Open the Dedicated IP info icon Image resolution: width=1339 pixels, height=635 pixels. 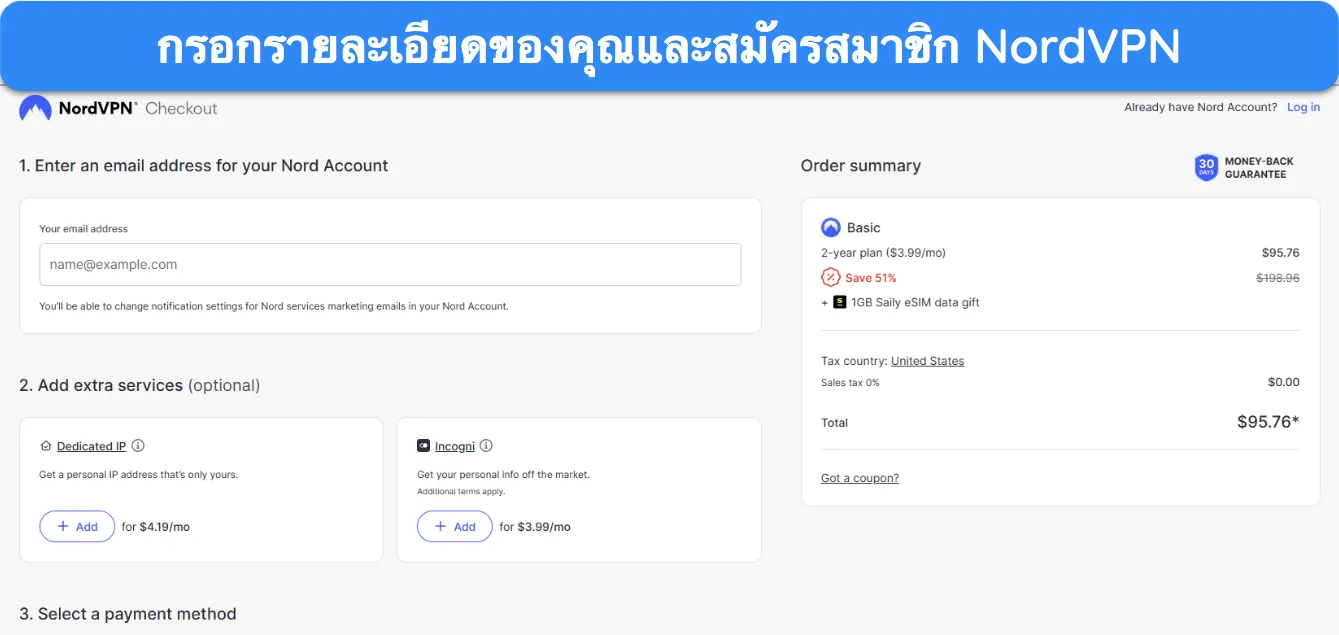tap(138, 446)
